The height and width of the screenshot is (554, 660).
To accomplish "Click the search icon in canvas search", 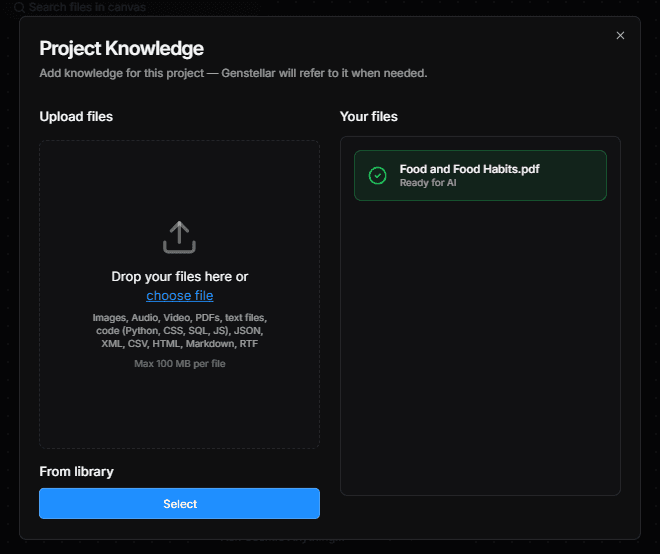I will 19,7.
